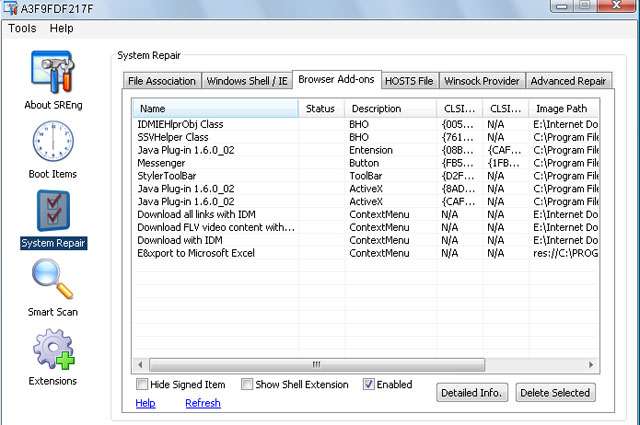Screen dimensions: 640x425
Task: Click the Delete Selected button
Action: [555, 392]
